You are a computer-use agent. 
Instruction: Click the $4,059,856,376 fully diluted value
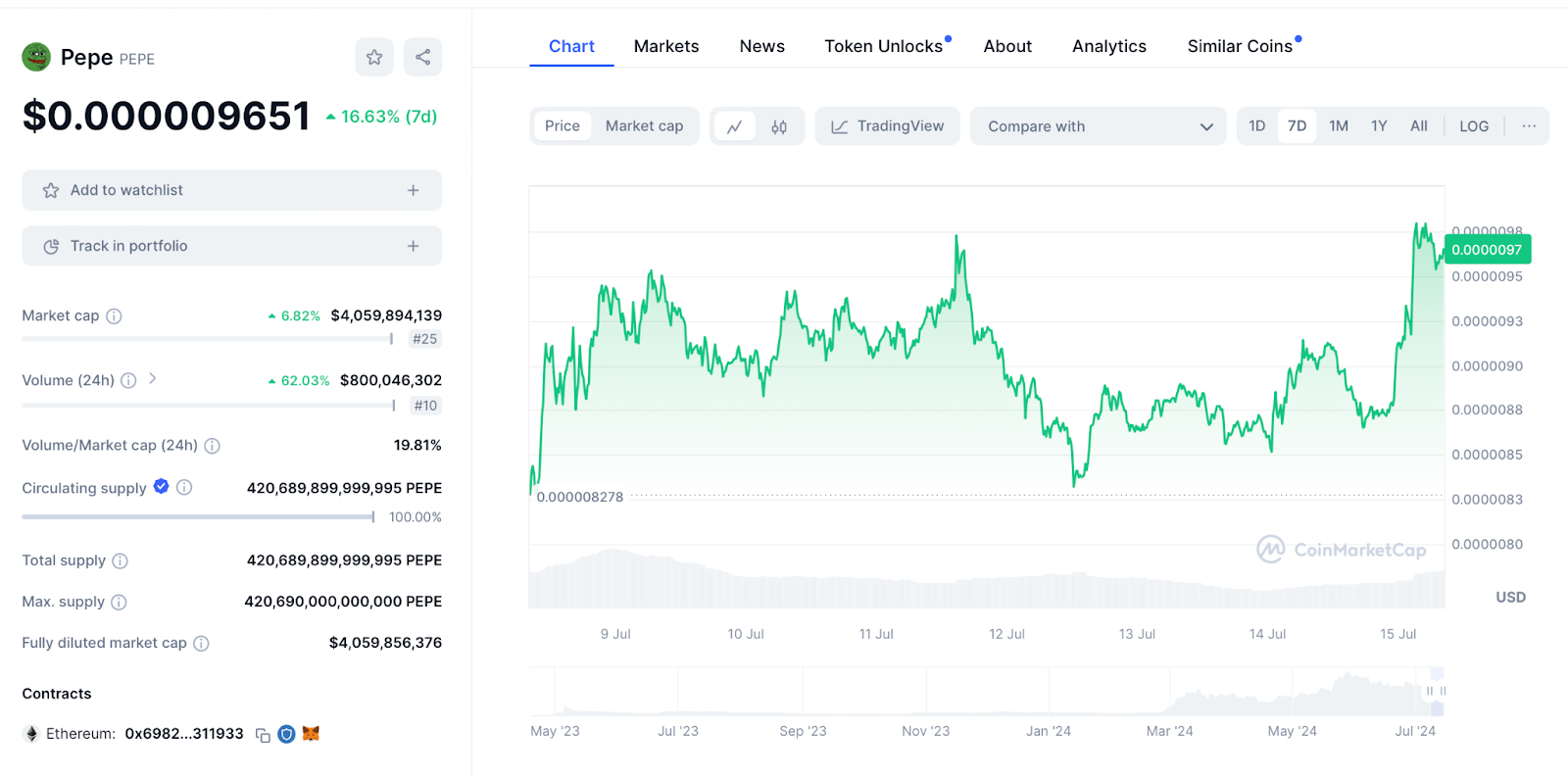pyautogui.click(x=385, y=643)
